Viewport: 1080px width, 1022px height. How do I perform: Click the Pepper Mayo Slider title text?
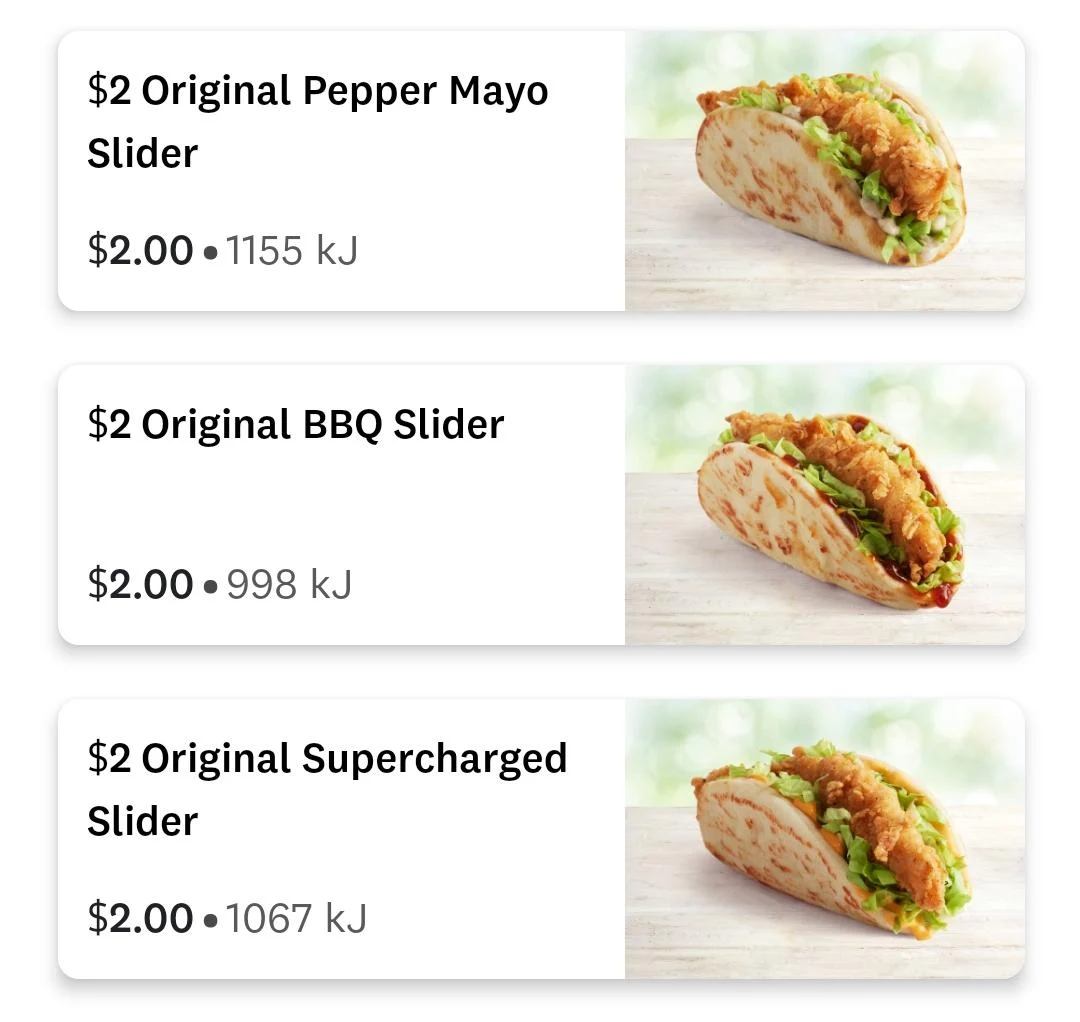317,91
